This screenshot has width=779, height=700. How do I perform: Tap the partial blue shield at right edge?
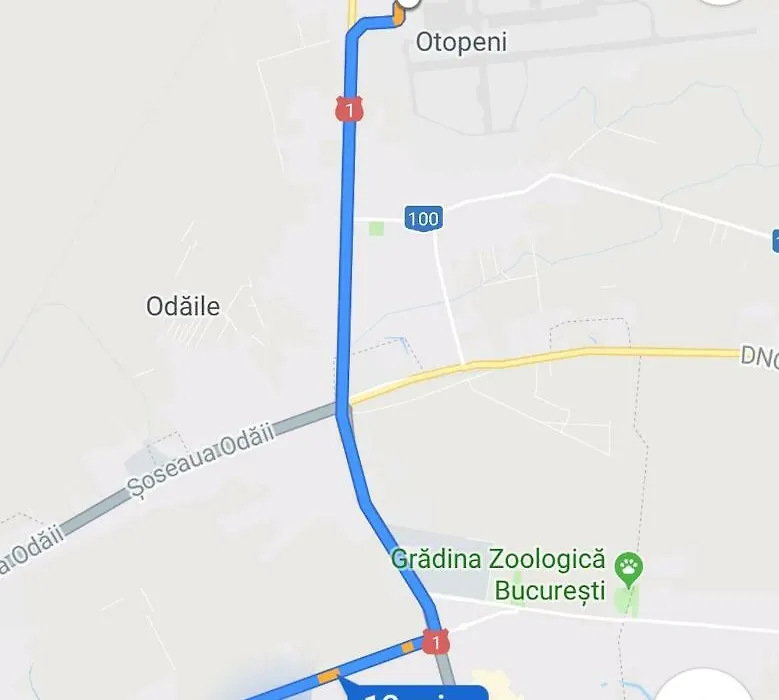point(776,241)
